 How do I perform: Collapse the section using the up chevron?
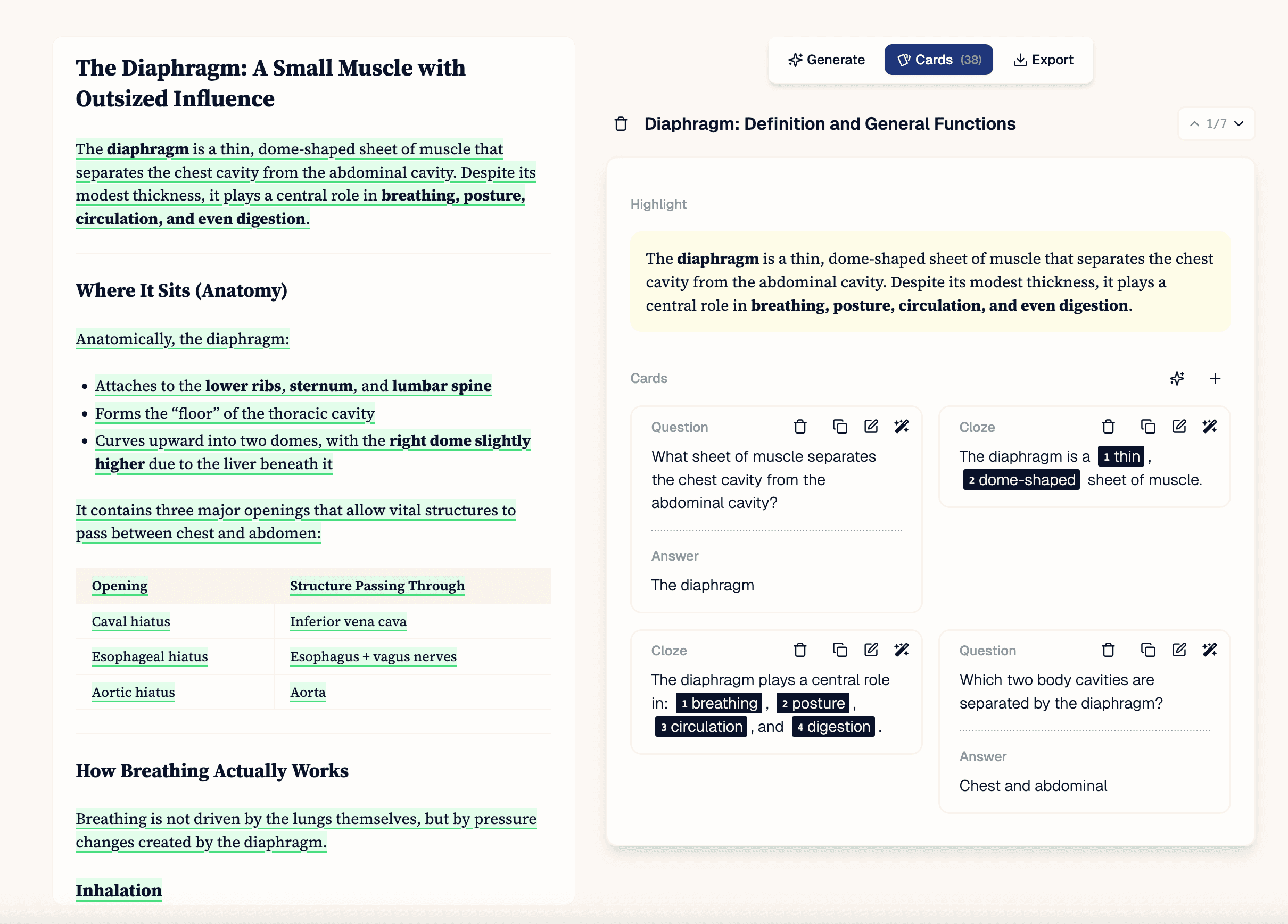(x=1195, y=124)
